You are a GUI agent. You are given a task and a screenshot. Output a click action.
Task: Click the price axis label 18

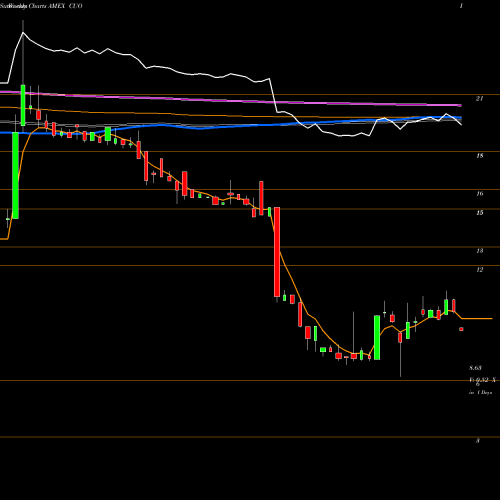click(479, 156)
